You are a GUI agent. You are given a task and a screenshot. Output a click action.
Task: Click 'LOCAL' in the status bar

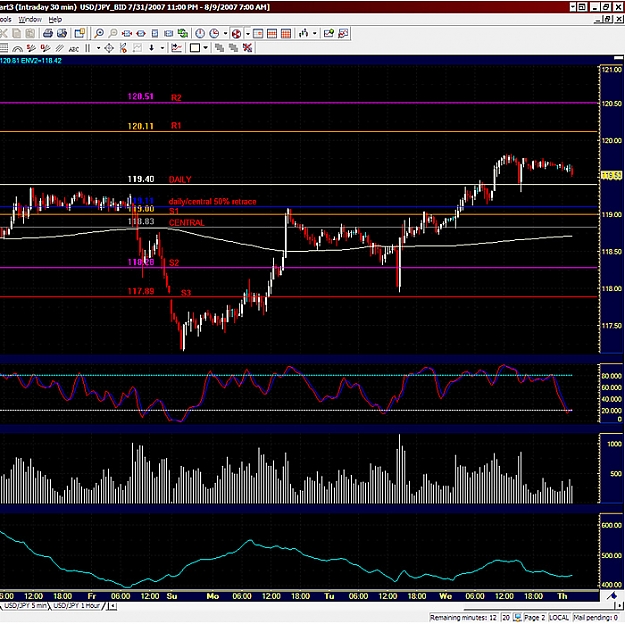point(559,618)
